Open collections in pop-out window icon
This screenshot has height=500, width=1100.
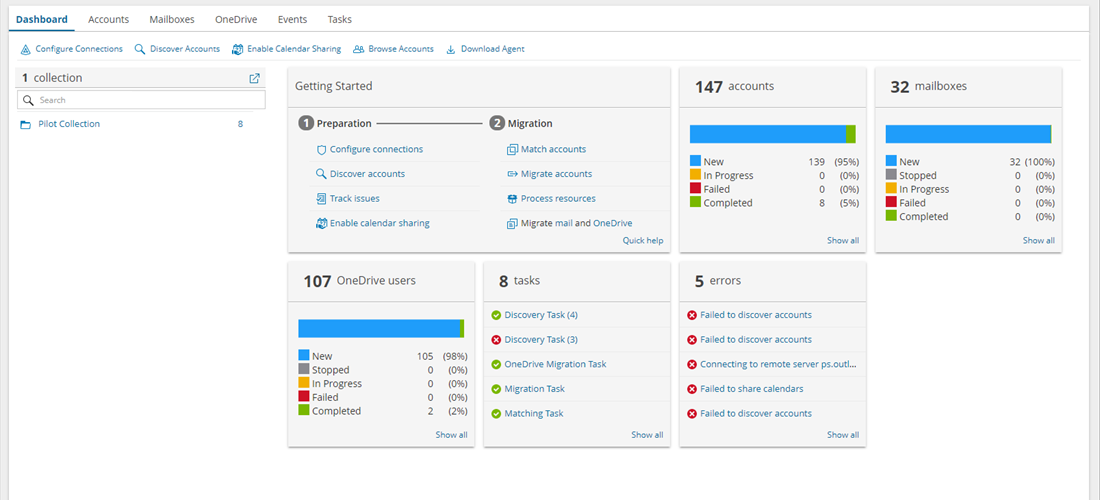pos(254,78)
